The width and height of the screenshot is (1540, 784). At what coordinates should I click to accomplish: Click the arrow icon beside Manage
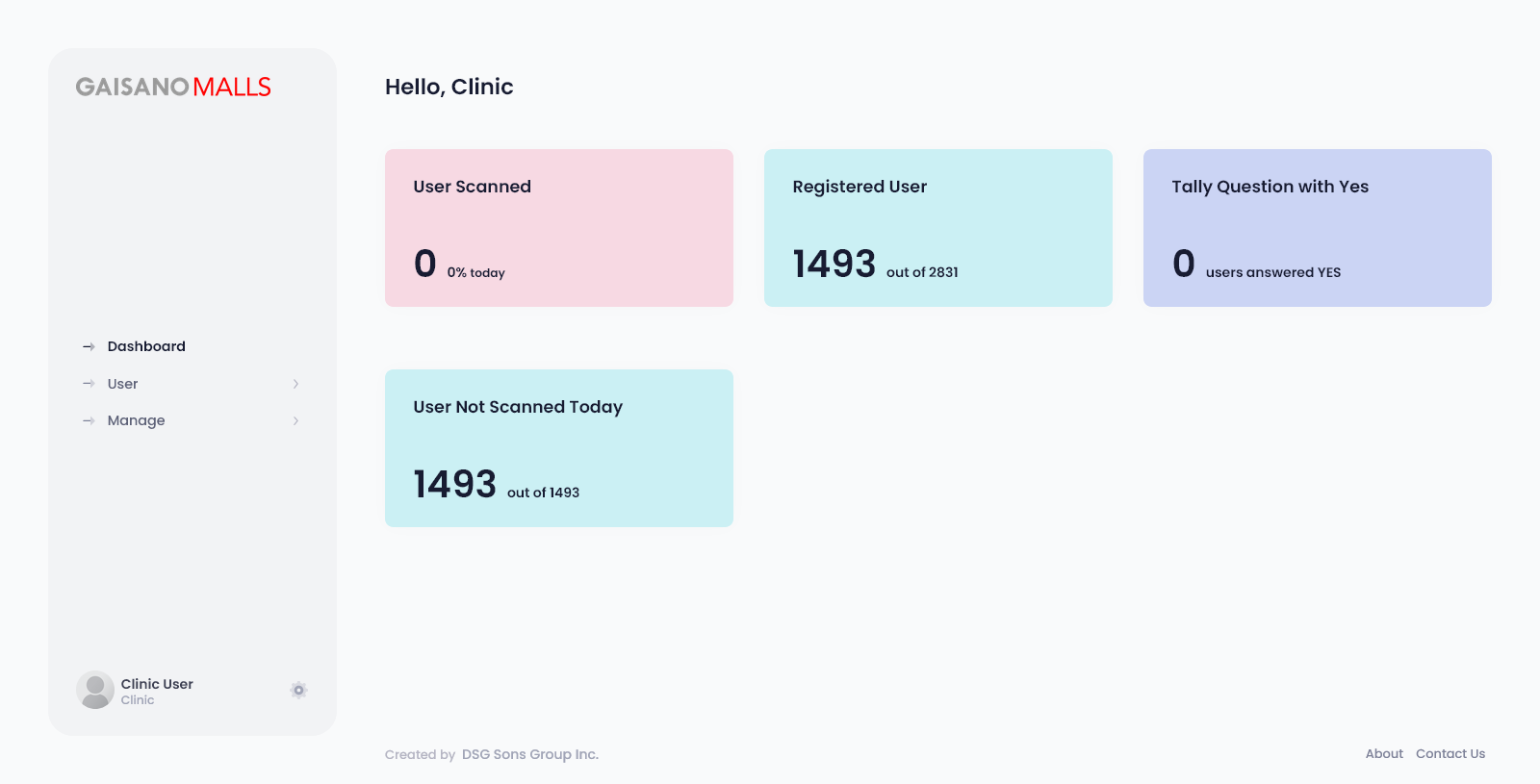[x=89, y=420]
